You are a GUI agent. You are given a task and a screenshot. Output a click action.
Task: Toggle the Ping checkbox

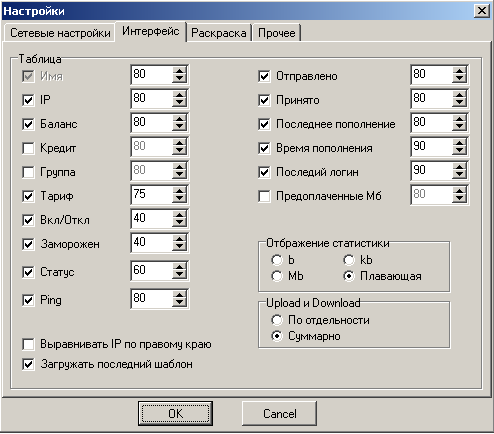[28, 300]
